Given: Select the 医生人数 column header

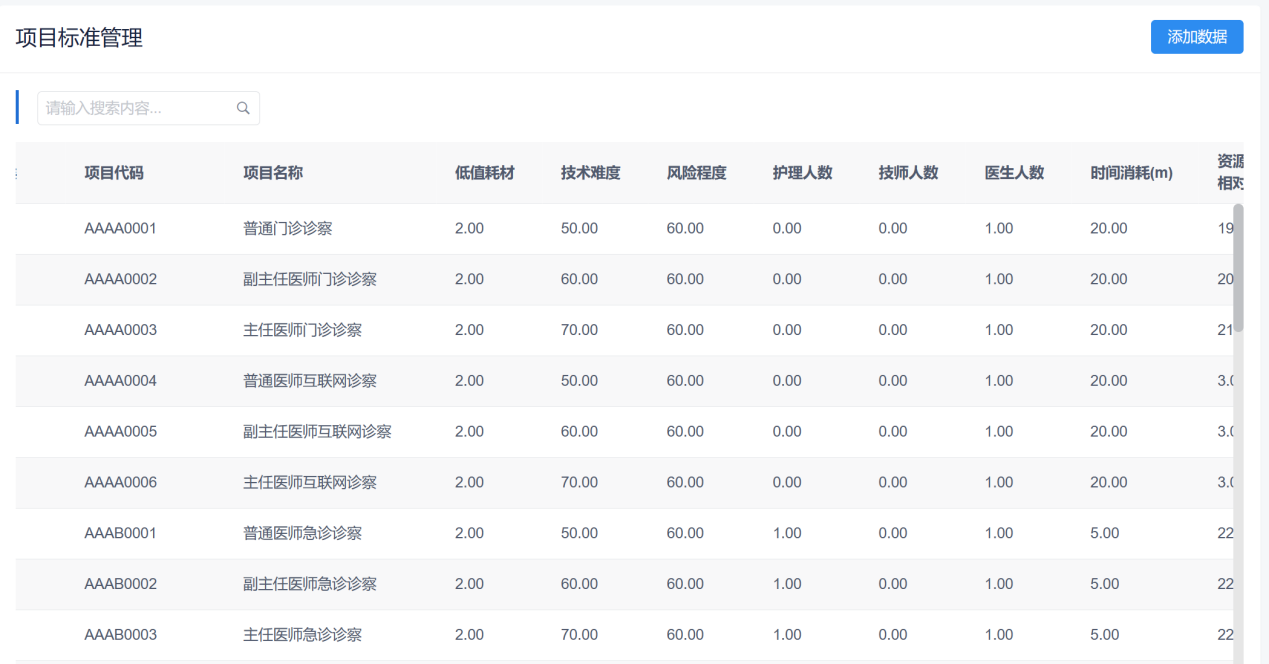Looking at the screenshot, I should [x=1014, y=173].
